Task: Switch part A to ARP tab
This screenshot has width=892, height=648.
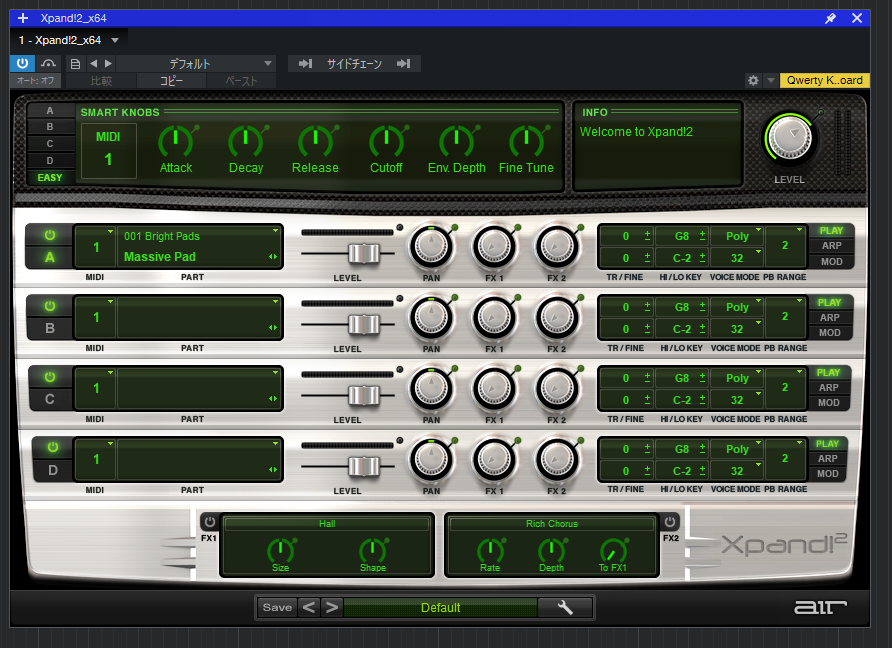Action: [831, 246]
